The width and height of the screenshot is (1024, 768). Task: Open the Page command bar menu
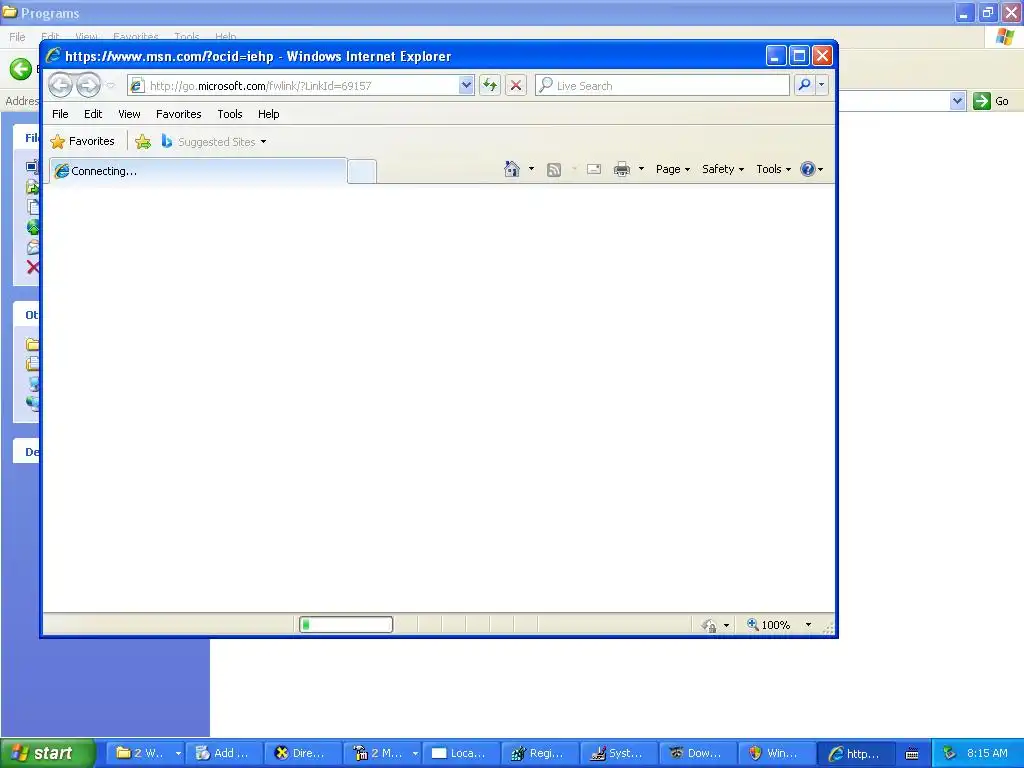(673, 169)
